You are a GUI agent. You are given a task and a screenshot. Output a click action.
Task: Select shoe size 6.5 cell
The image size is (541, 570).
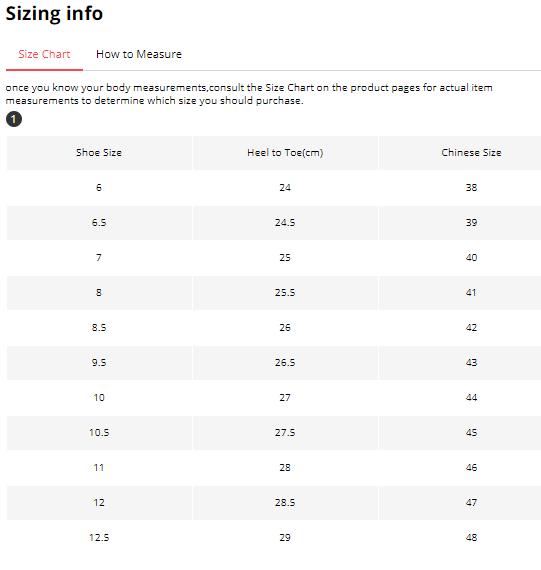click(x=99, y=222)
